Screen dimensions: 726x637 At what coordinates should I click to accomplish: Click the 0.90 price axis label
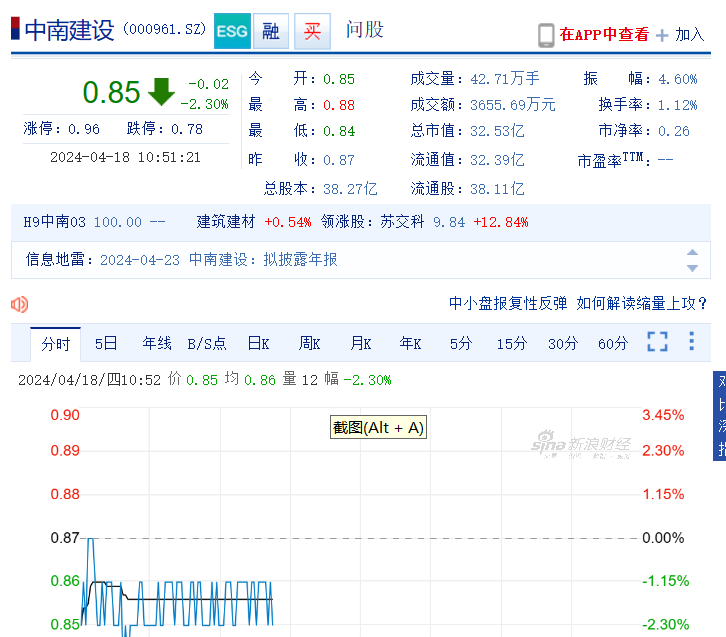point(65,415)
